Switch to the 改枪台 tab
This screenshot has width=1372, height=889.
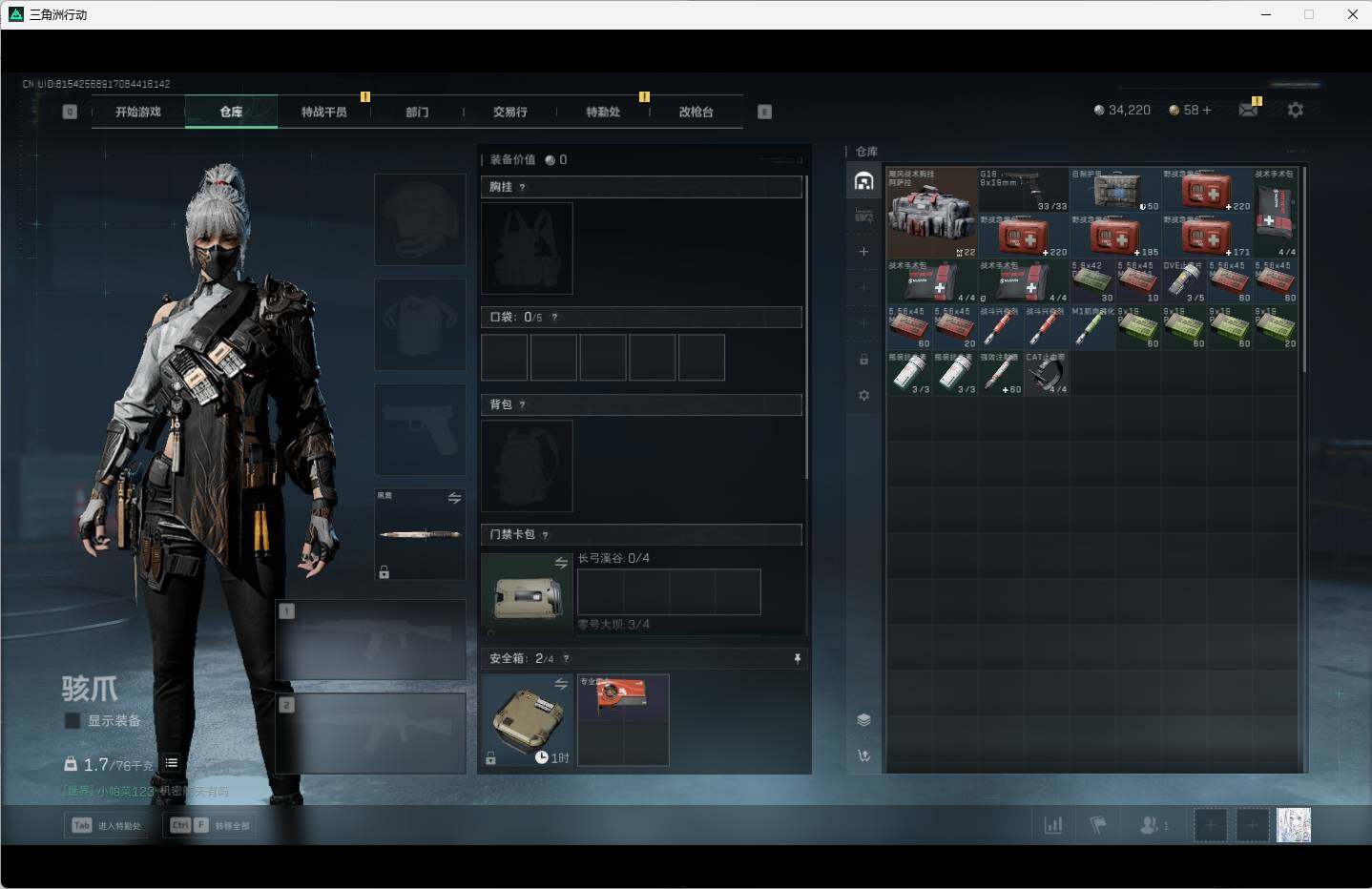click(x=696, y=112)
